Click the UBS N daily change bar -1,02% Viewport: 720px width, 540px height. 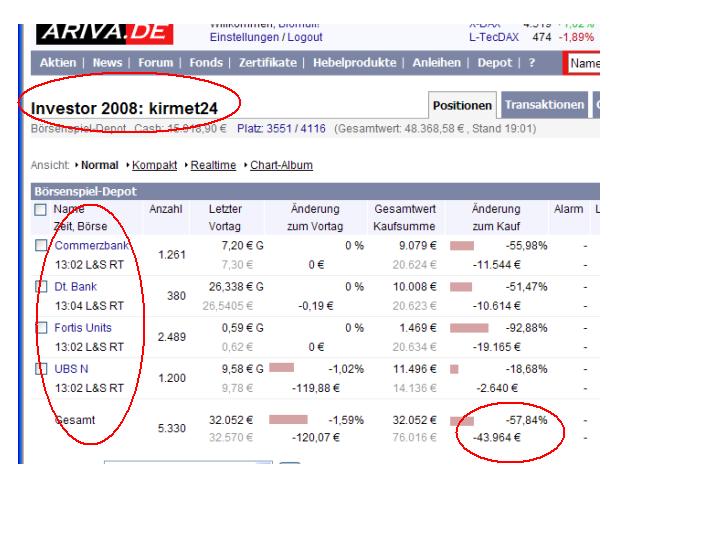pyautogui.click(x=281, y=367)
